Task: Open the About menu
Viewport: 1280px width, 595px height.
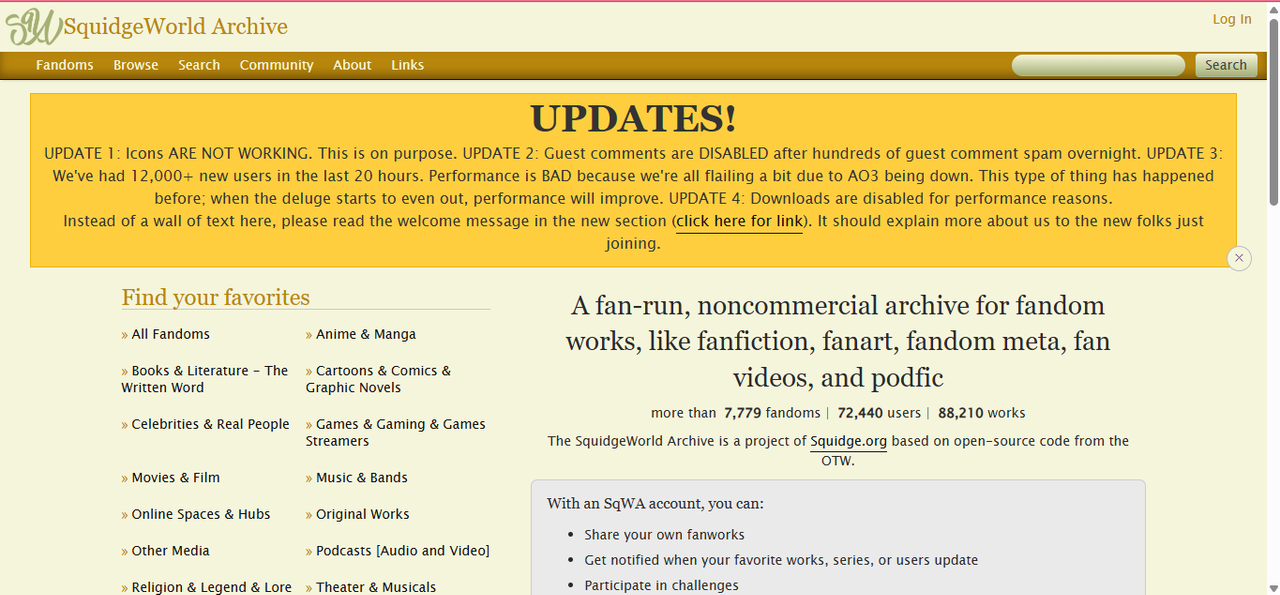Action: coord(352,65)
